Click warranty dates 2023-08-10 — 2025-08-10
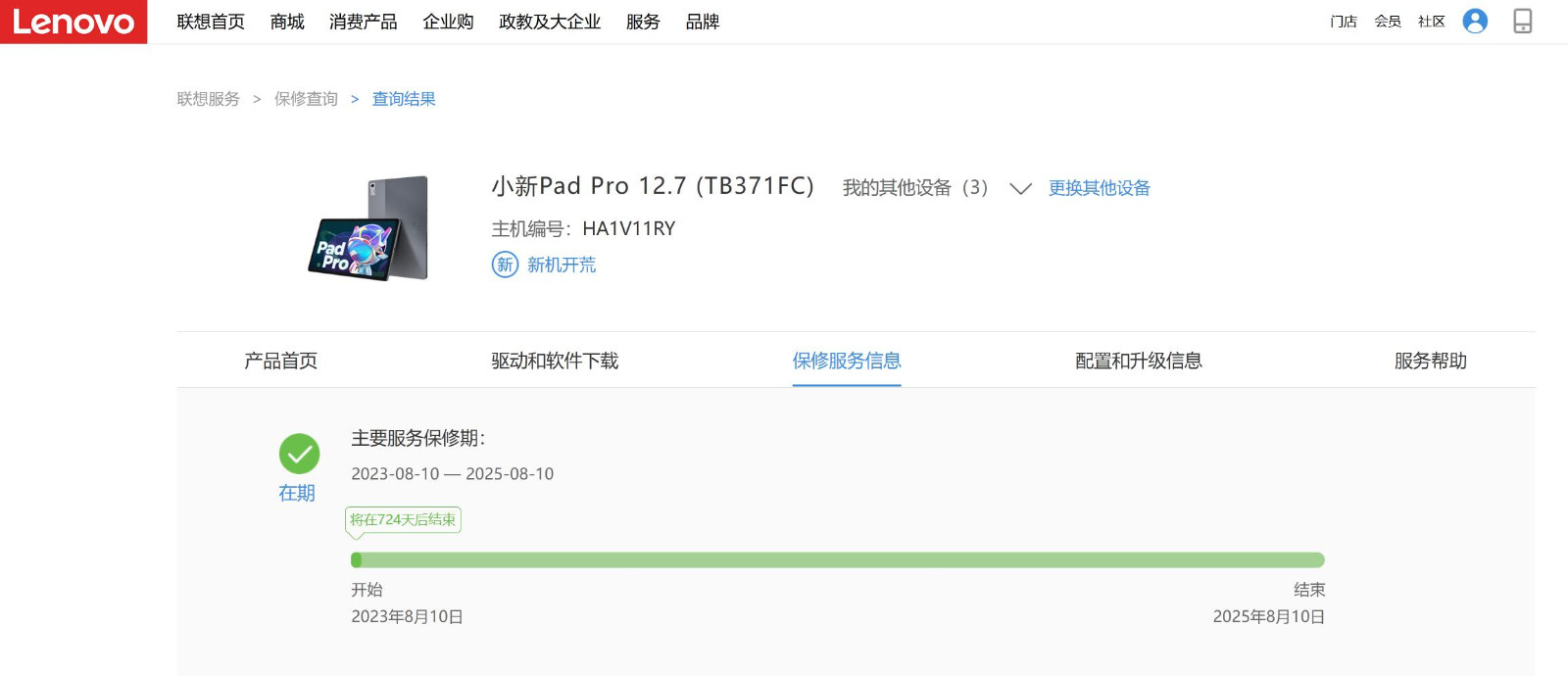Image resolution: width=1568 pixels, height=676 pixels. pyautogui.click(x=453, y=474)
